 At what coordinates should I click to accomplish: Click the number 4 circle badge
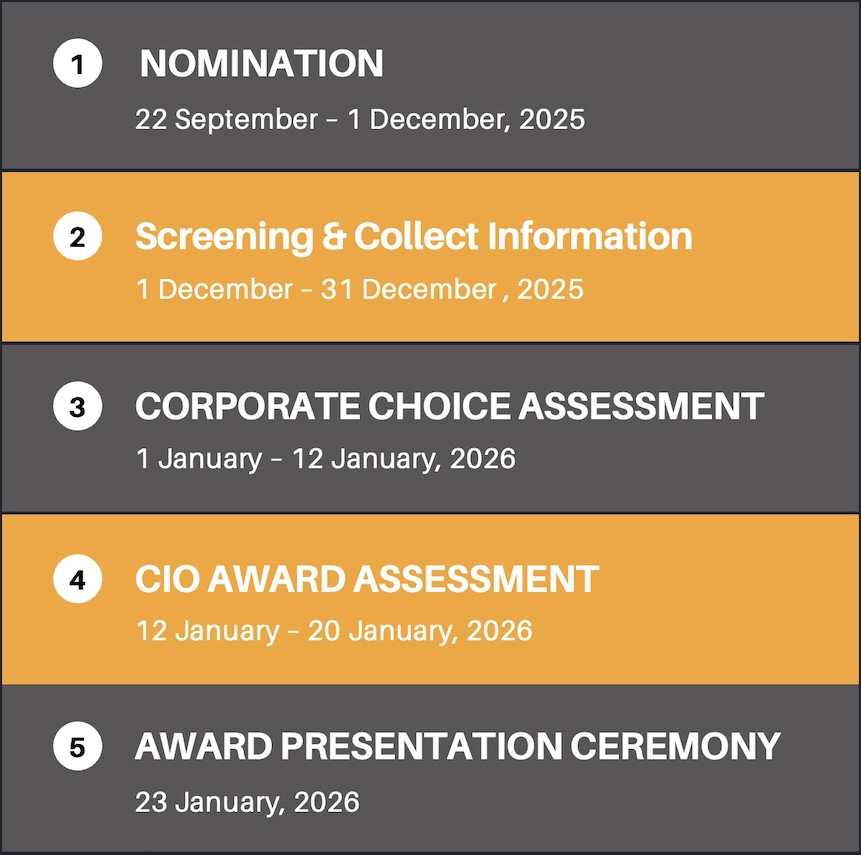pyautogui.click(x=78, y=579)
